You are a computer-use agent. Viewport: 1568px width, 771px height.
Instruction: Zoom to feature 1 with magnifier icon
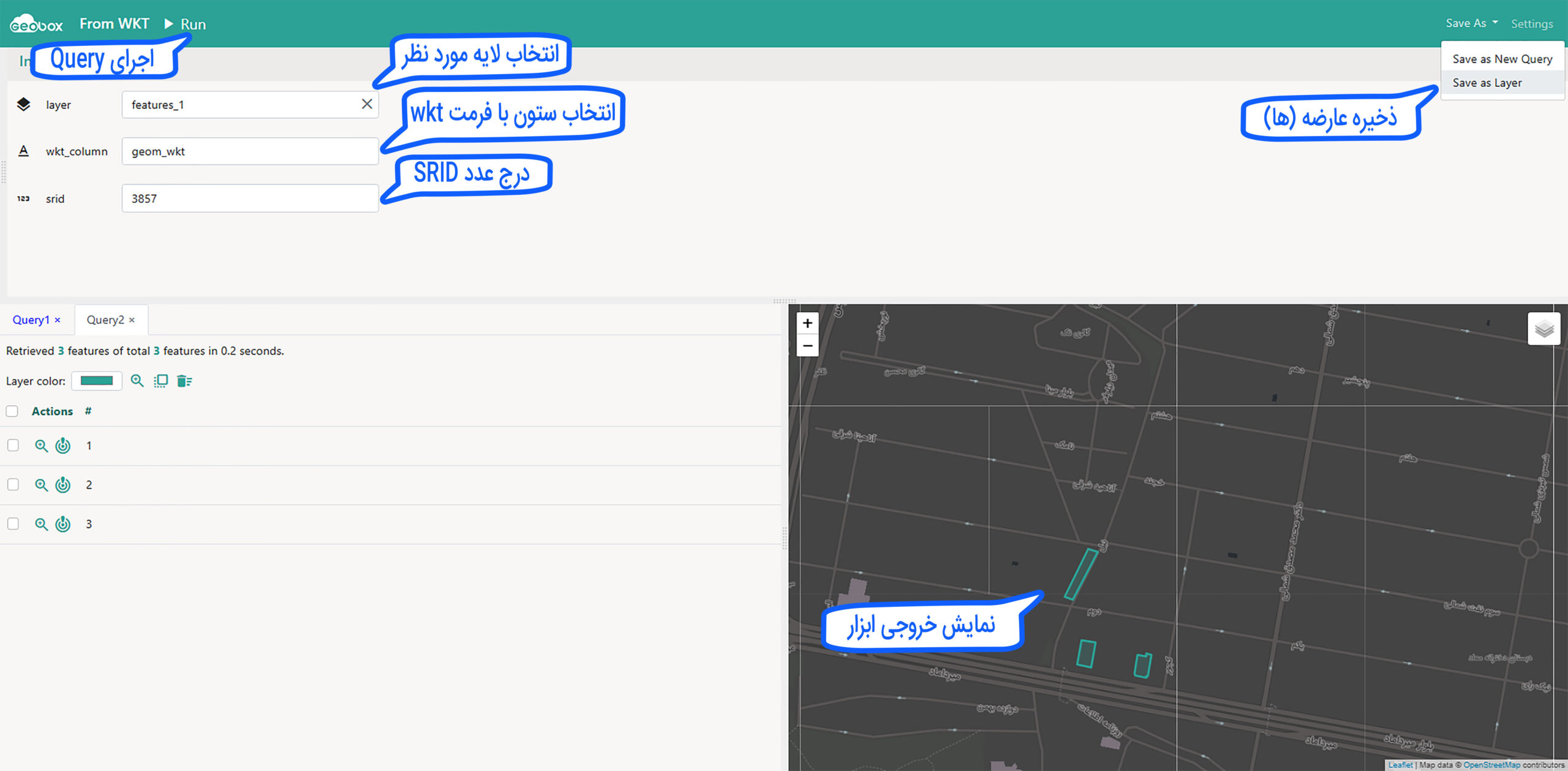[x=41, y=446]
